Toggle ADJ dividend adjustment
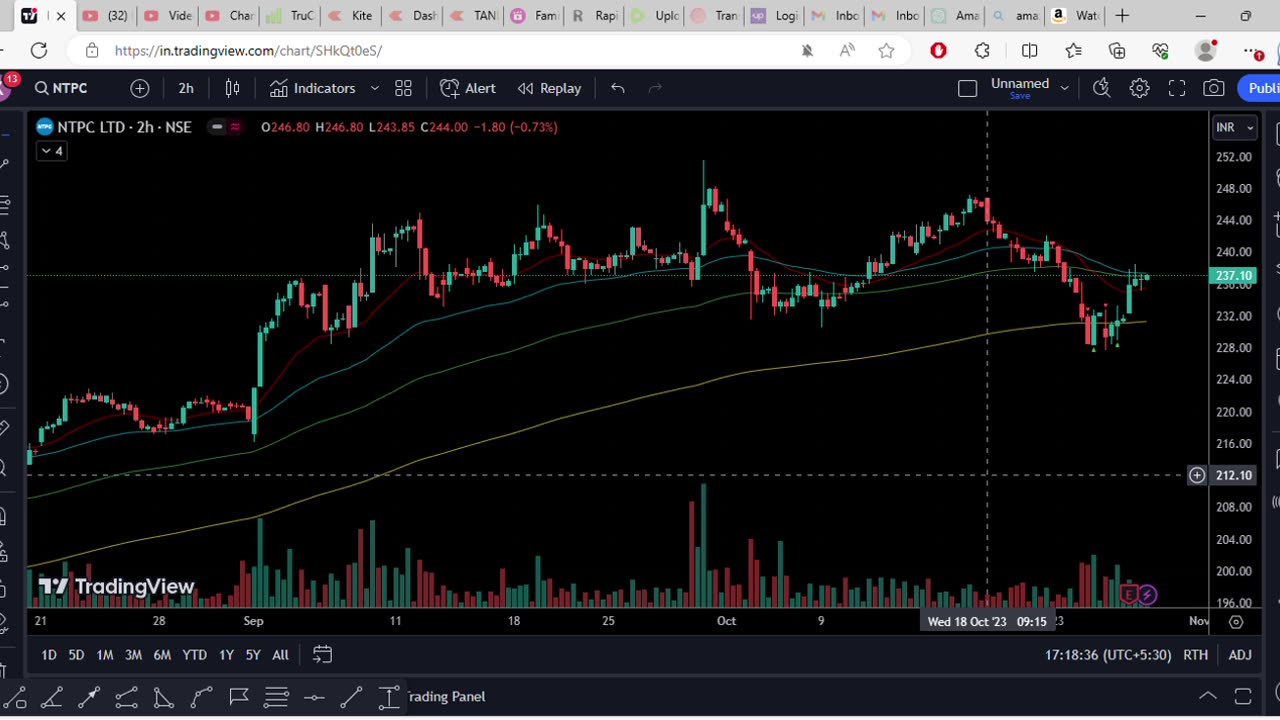 pyautogui.click(x=1240, y=655)
